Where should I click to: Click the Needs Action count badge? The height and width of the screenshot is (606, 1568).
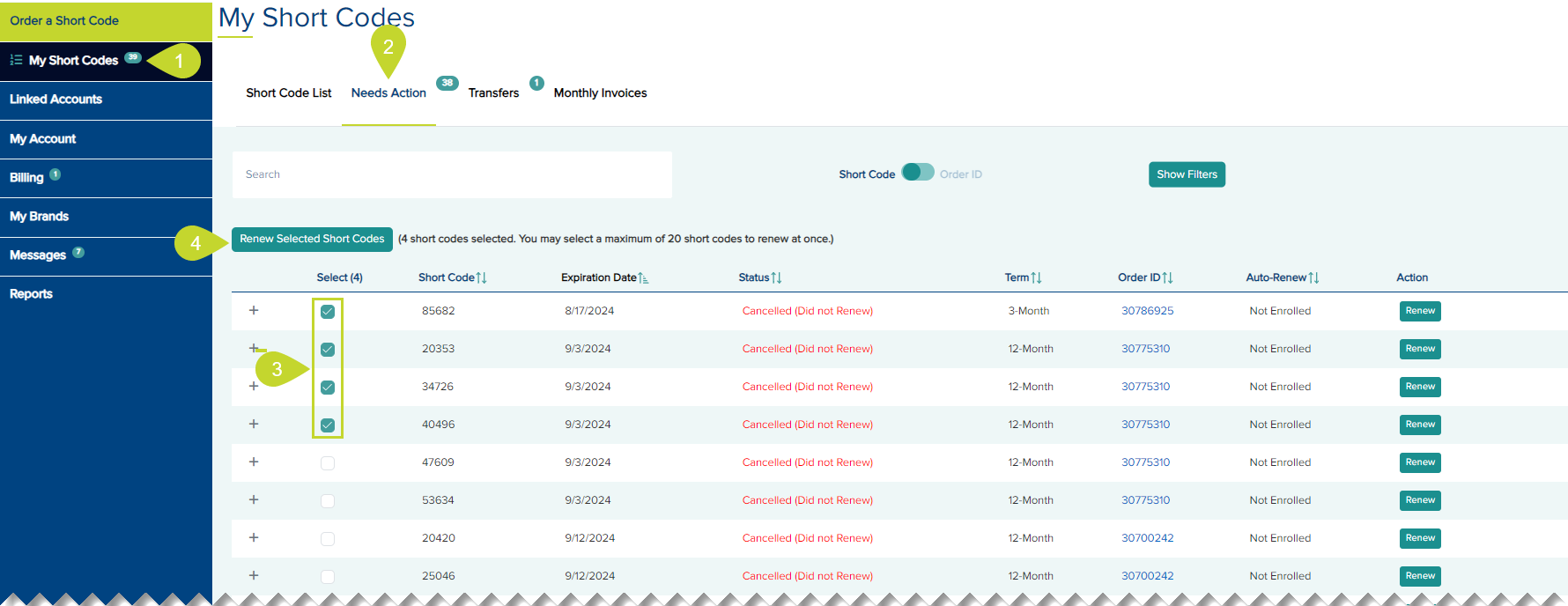(447, 83)
